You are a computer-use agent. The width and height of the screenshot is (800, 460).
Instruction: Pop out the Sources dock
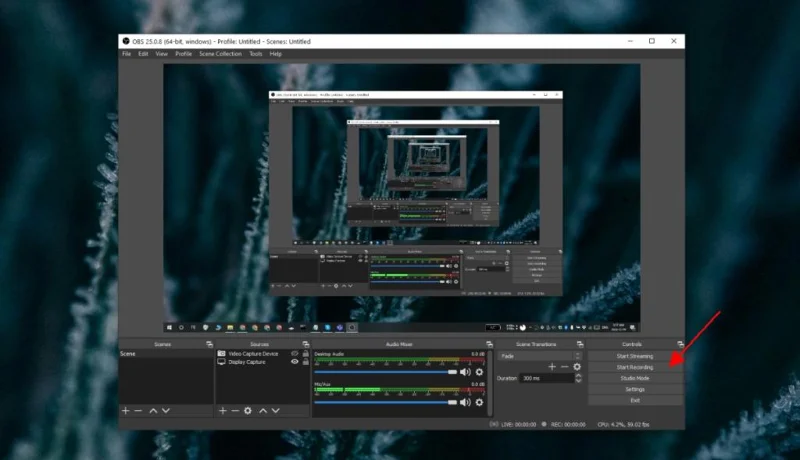point(306,344)
